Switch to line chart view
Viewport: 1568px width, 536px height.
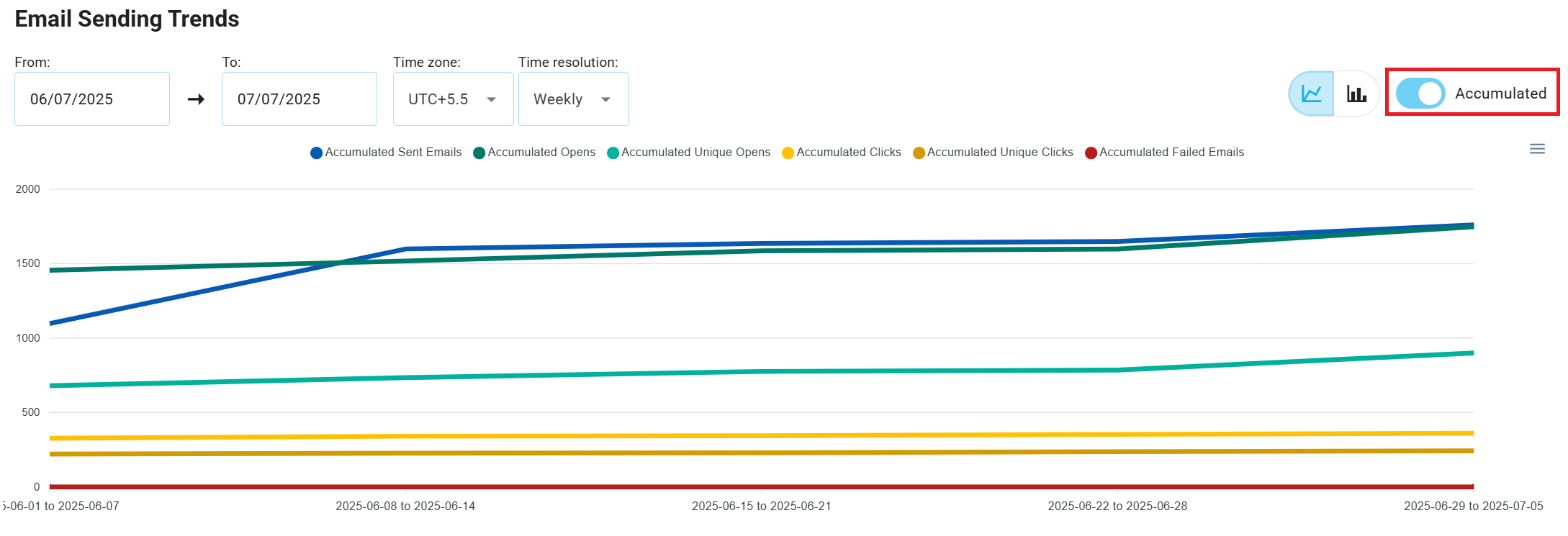1311,94
